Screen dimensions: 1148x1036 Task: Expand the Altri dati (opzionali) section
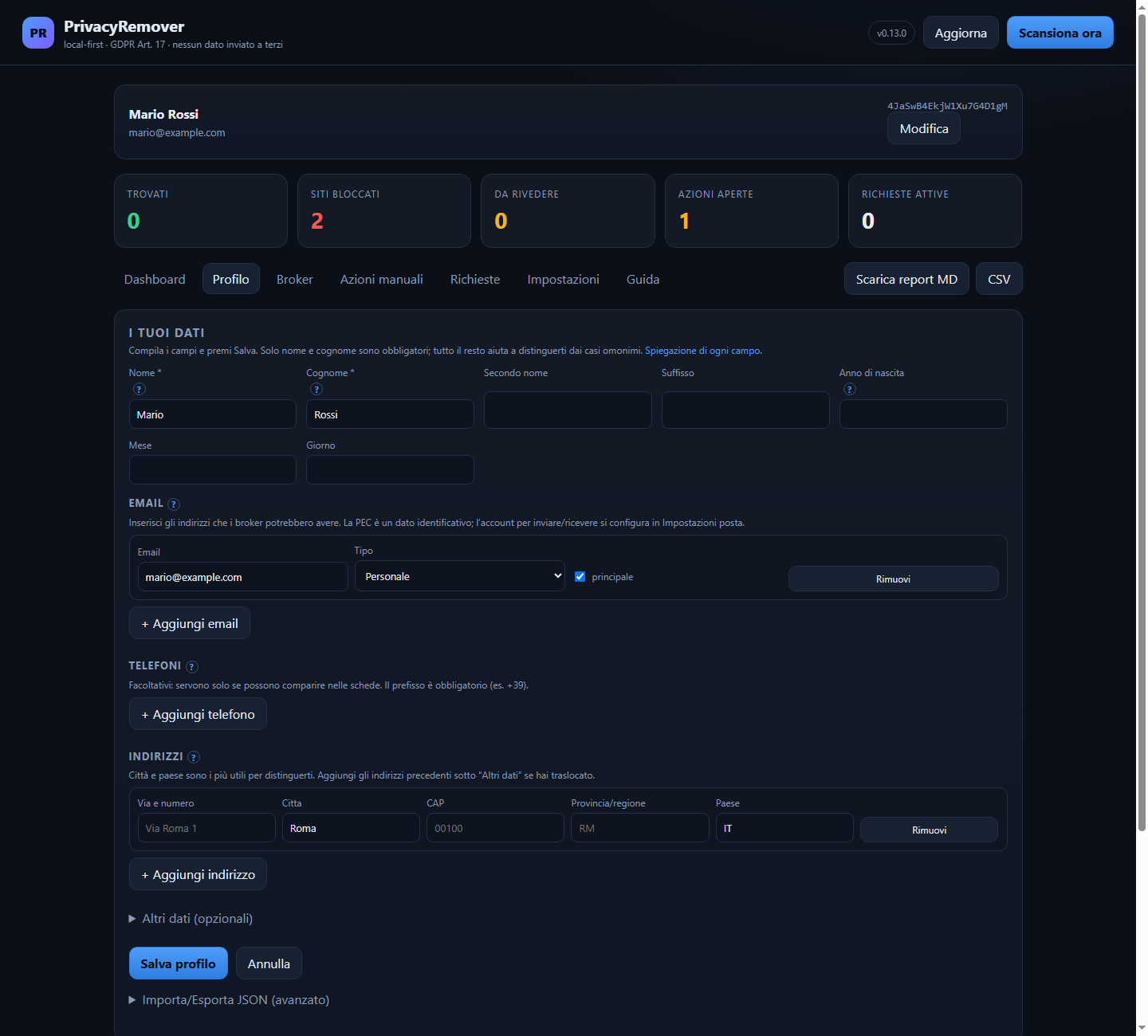point(191,918)
